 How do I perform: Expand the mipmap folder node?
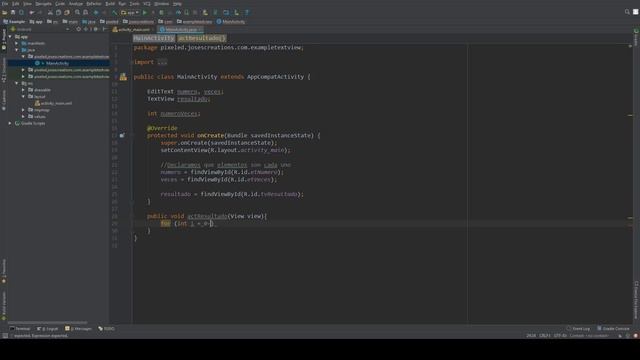point(23,110)
